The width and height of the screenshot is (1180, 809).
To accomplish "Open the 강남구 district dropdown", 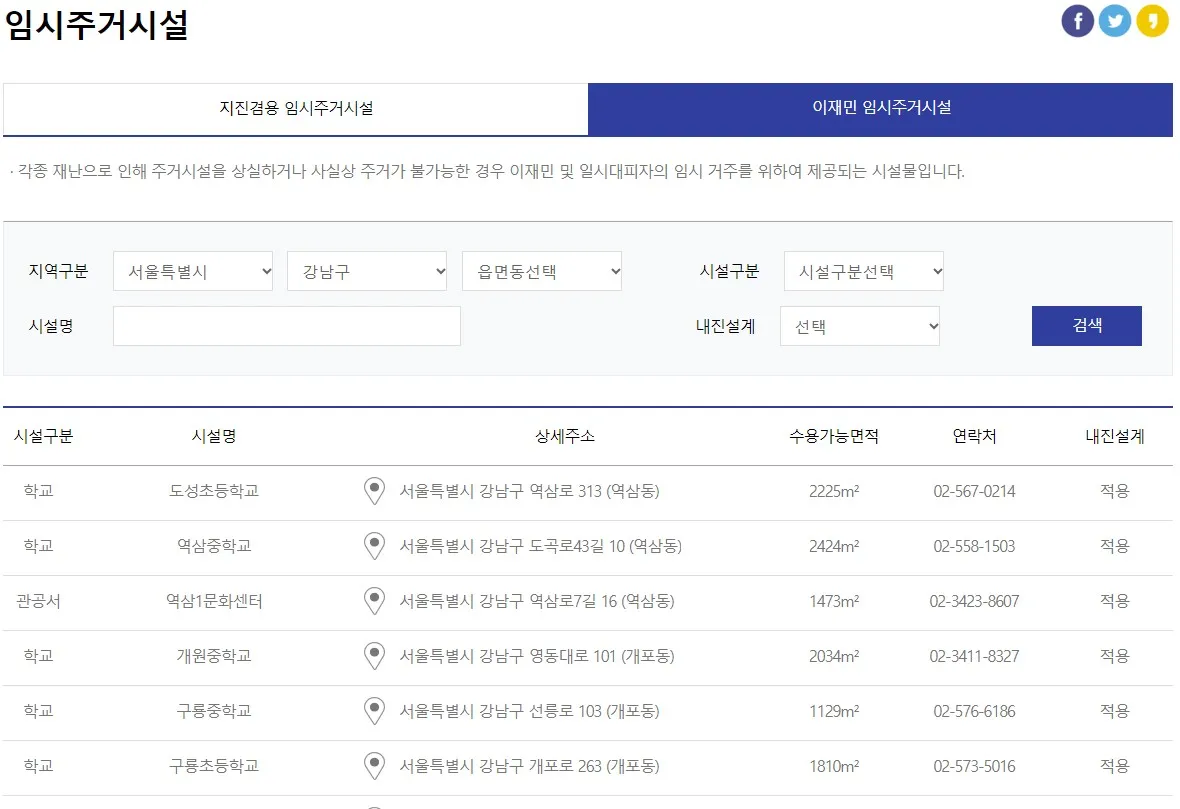I will [x=367, y=270].
